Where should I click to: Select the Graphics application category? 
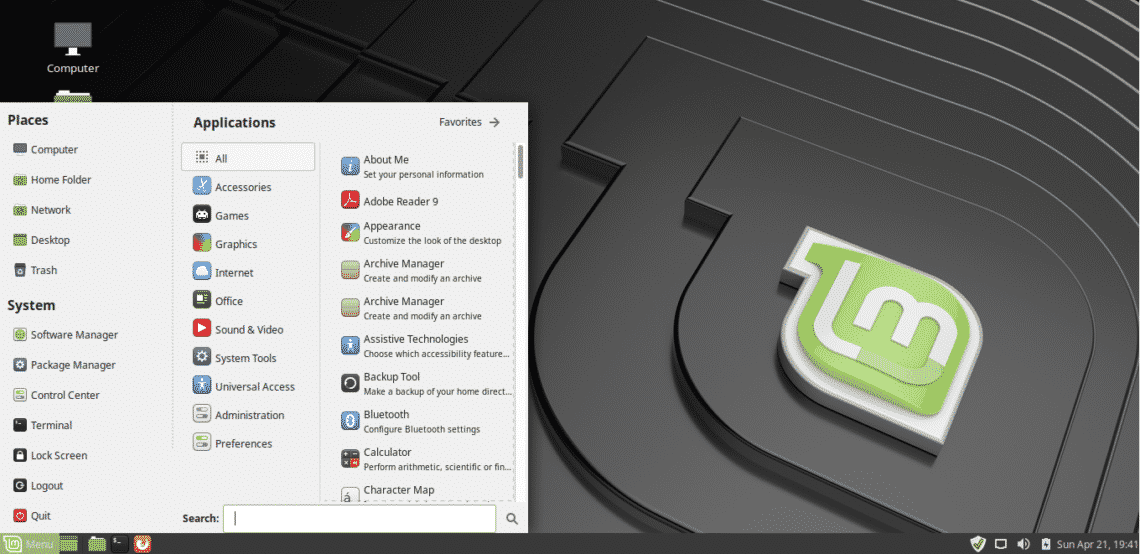[x=235, y=244]
